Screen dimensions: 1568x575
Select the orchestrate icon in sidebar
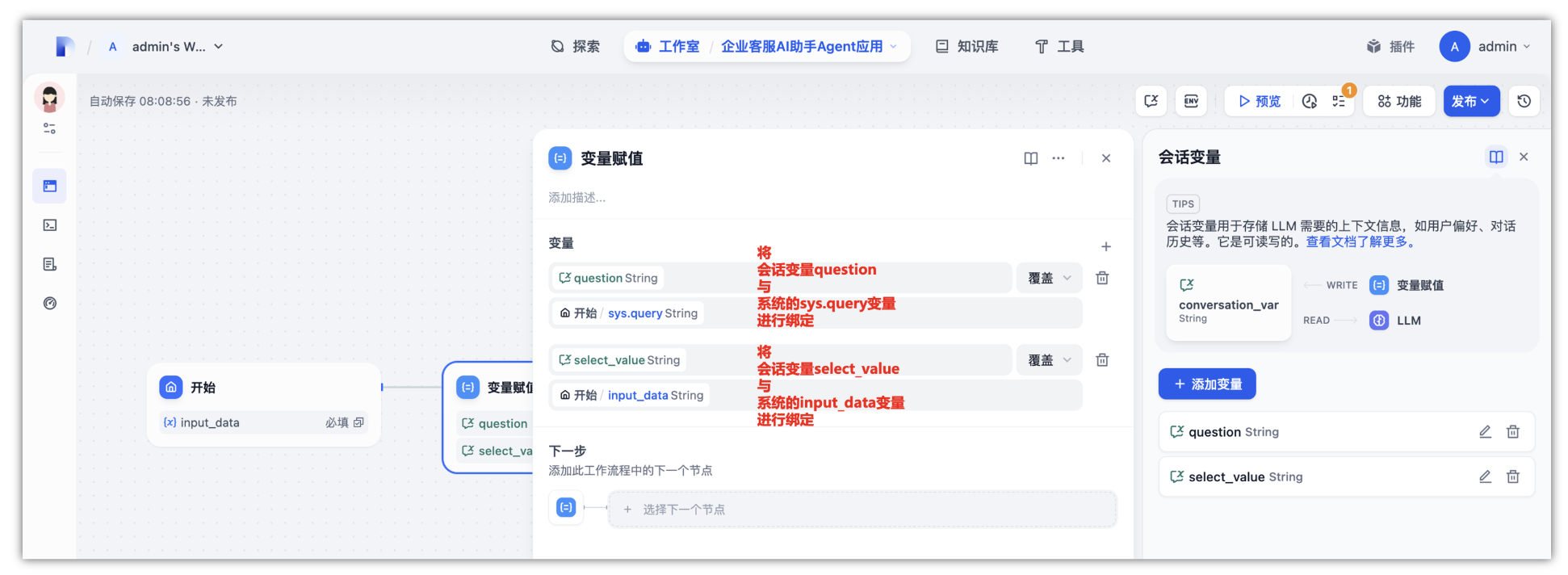click(x=50, y=186)
